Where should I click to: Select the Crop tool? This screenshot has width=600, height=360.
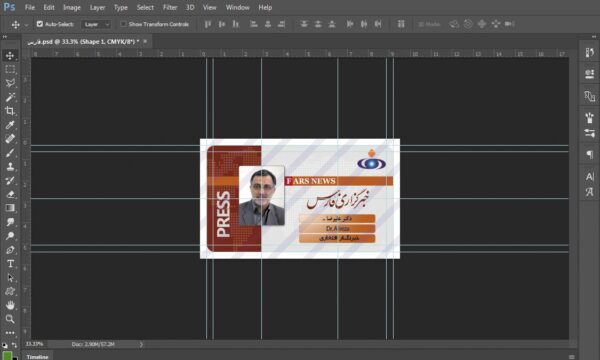click(x=10, y=111)
